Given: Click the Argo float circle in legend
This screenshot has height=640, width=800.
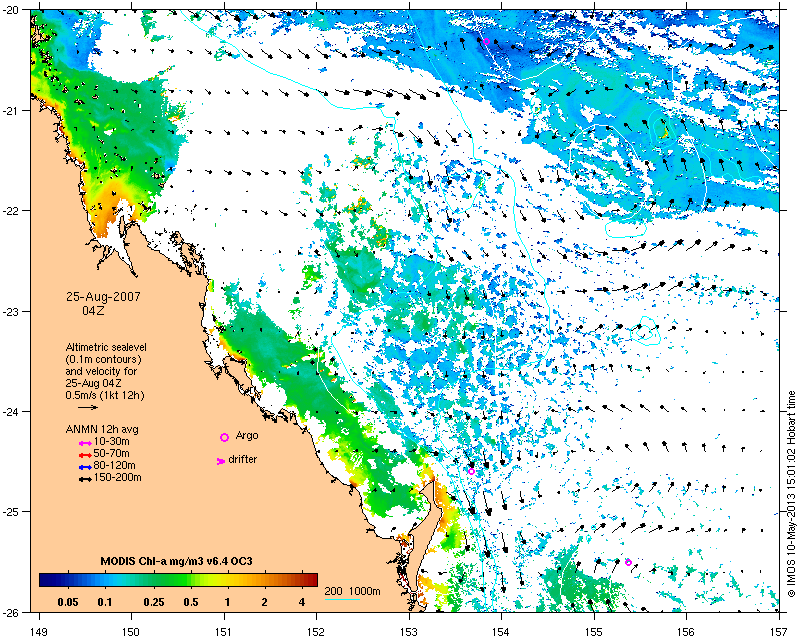Looking at the screenshot, I should tap(224, 437).
